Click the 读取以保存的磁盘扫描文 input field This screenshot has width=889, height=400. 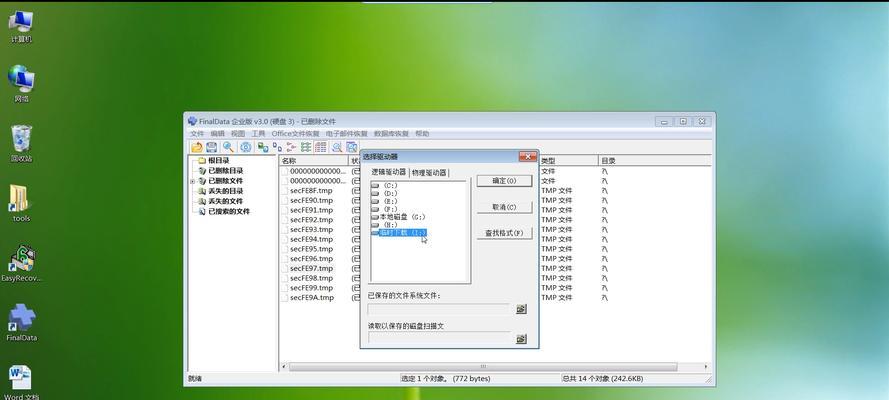point(440,338)
